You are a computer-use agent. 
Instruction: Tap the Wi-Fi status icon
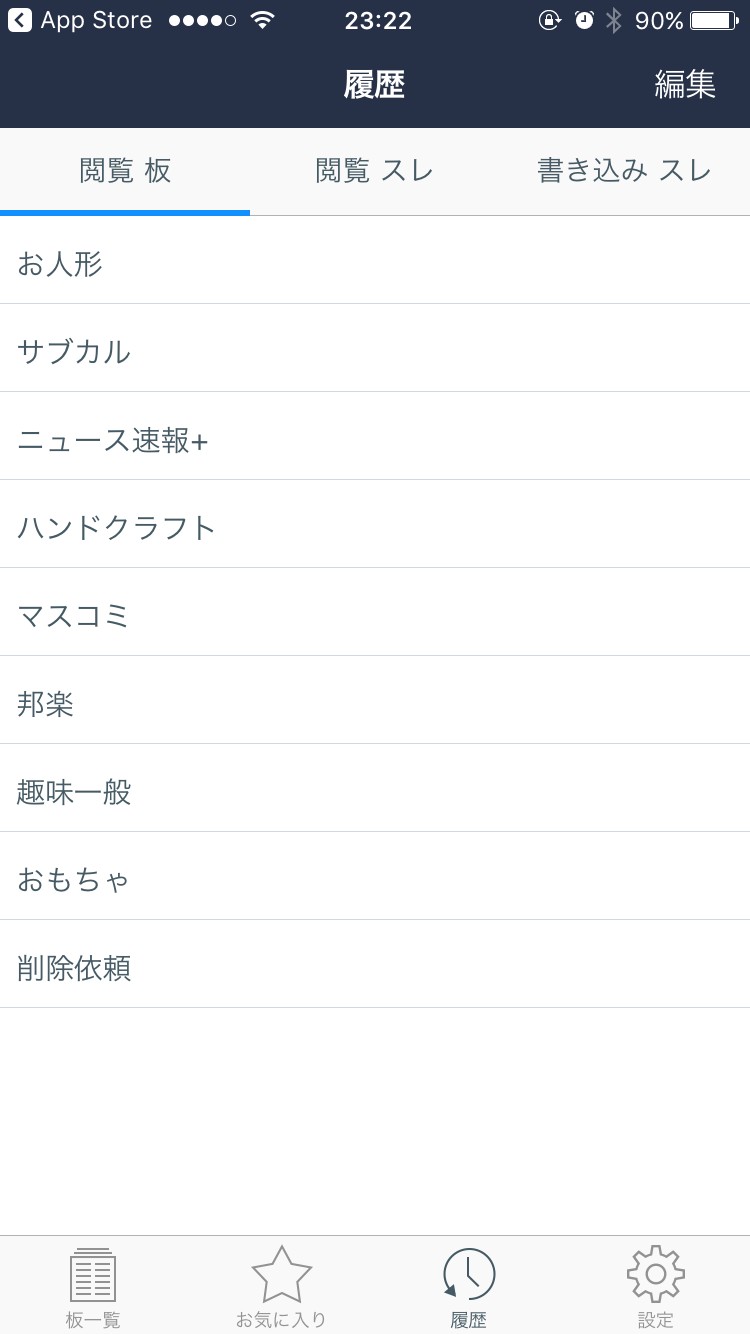[x=262, y=20]
